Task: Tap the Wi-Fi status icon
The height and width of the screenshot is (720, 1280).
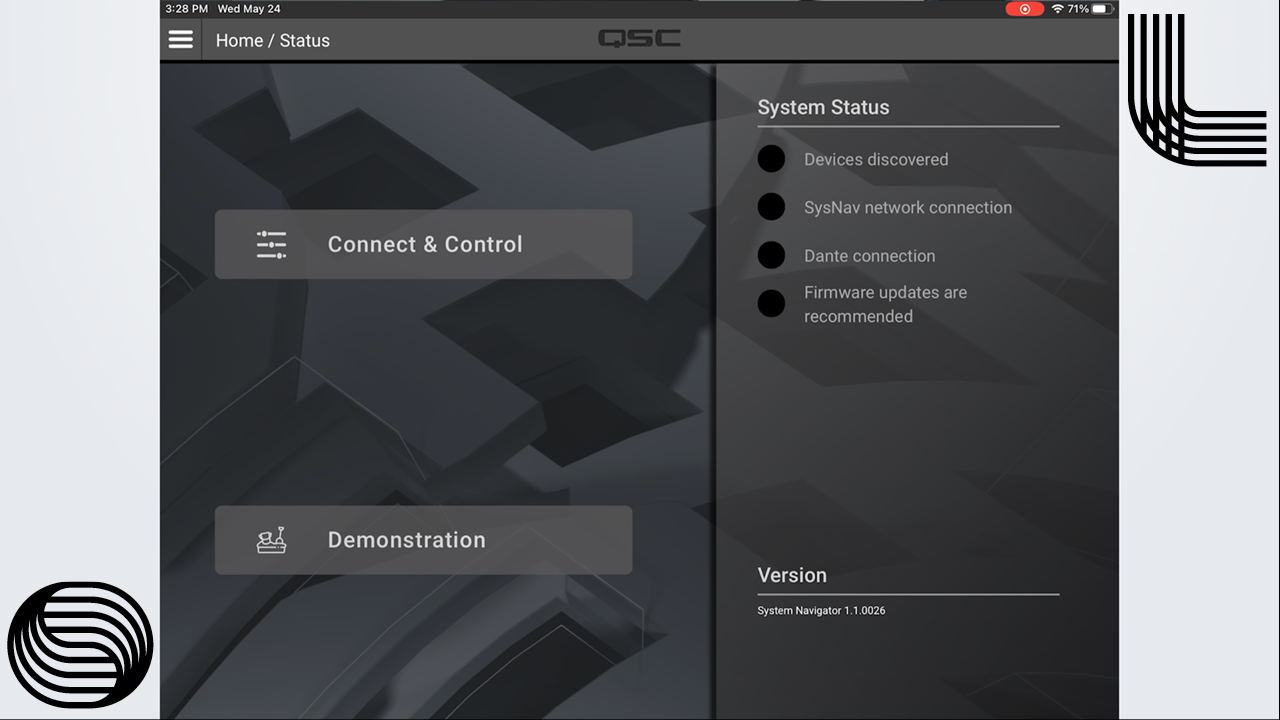Action: coord(1056,9)
